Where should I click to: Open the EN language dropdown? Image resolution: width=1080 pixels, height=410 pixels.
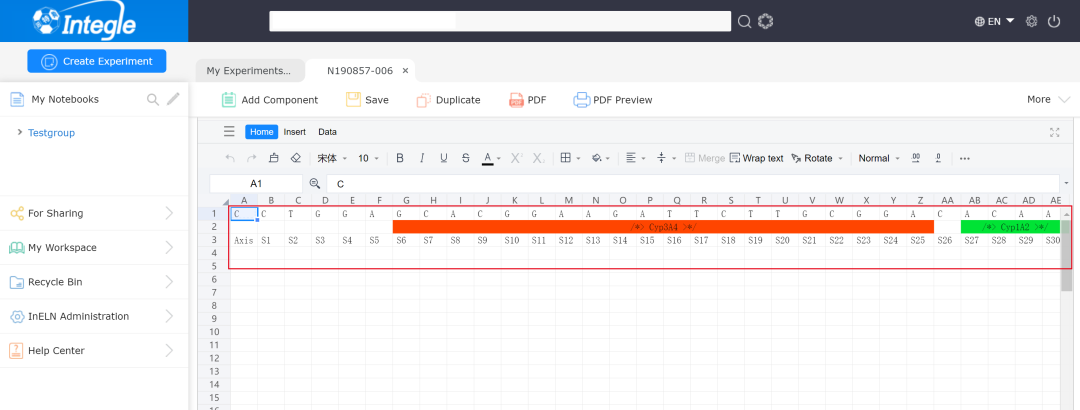(x=995, y=21)
